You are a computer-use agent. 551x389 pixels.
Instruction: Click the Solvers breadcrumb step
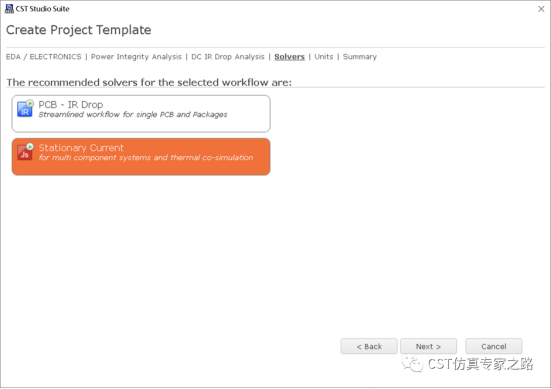coord(289,57)
